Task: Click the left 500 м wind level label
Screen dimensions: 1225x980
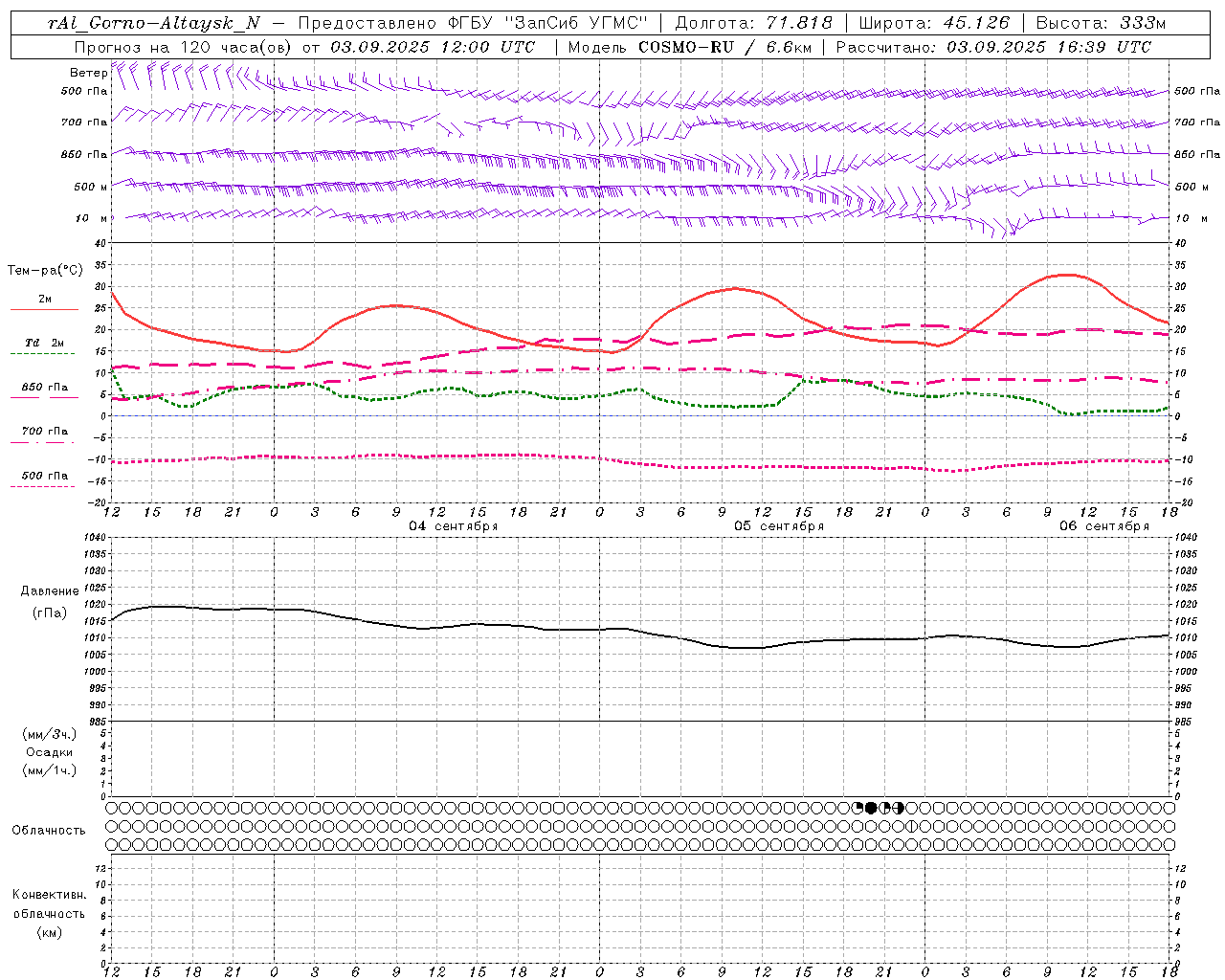Action: (x=91, y=187)
